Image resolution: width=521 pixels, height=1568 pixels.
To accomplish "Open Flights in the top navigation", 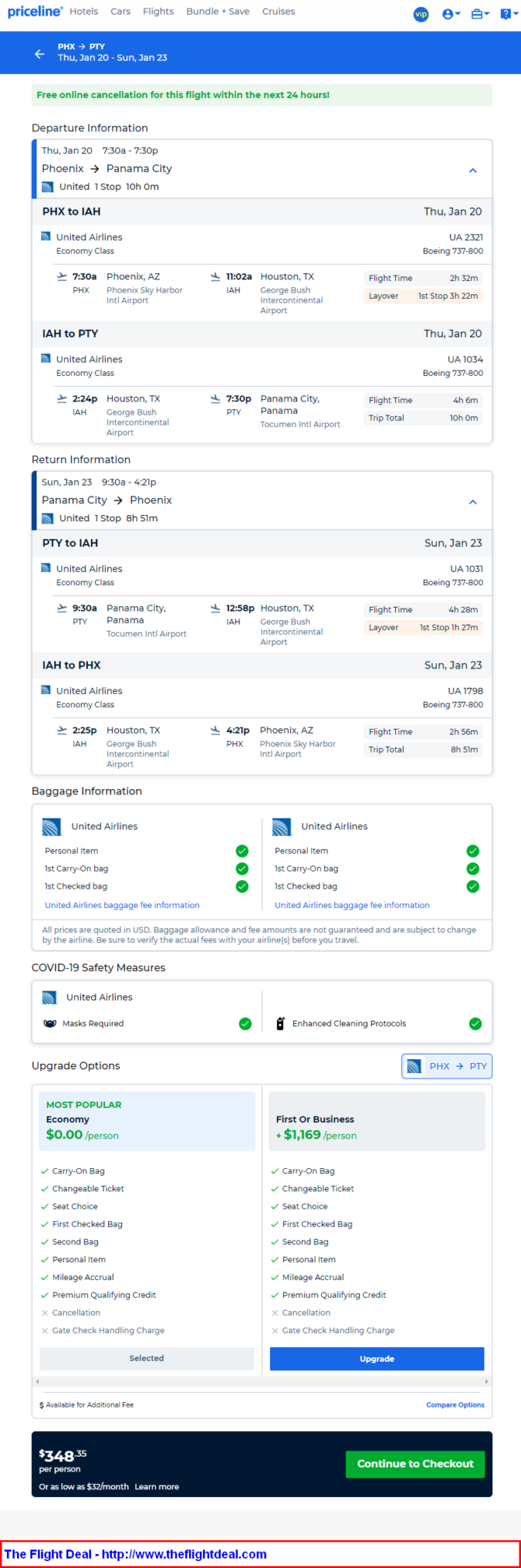I will pyautogui.click(x=159, y=12).
